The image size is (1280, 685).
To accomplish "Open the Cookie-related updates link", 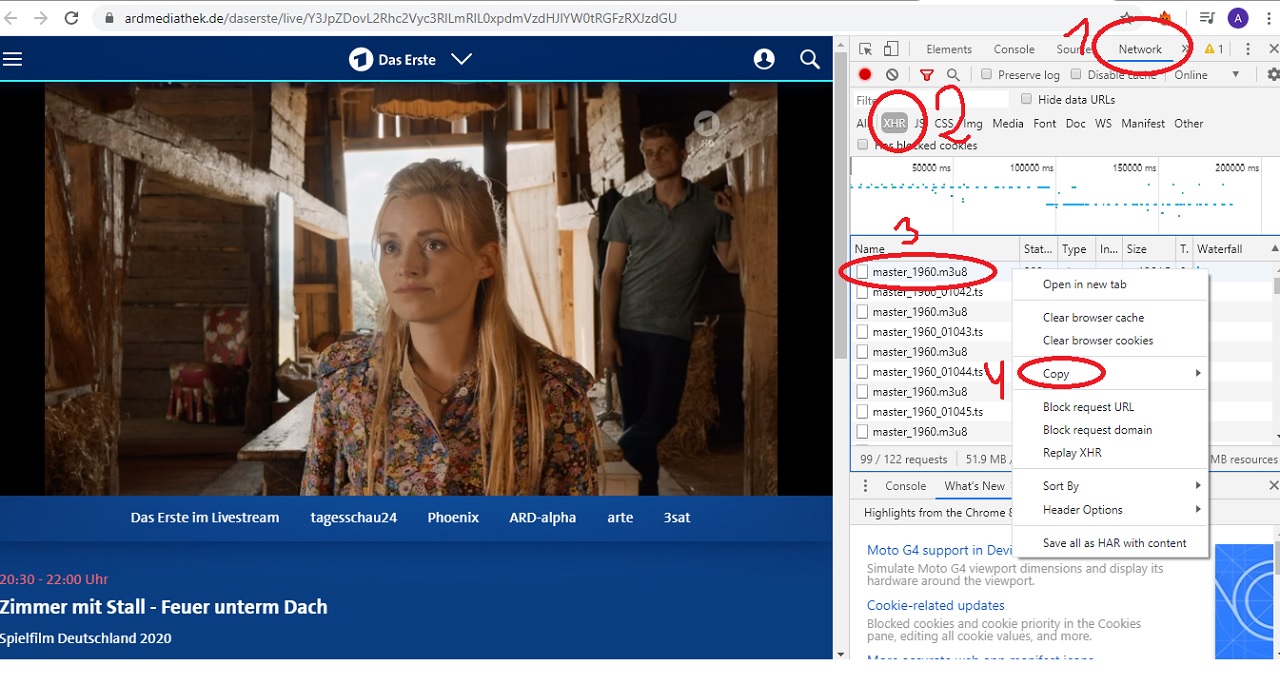I will [x=935, y=605].
